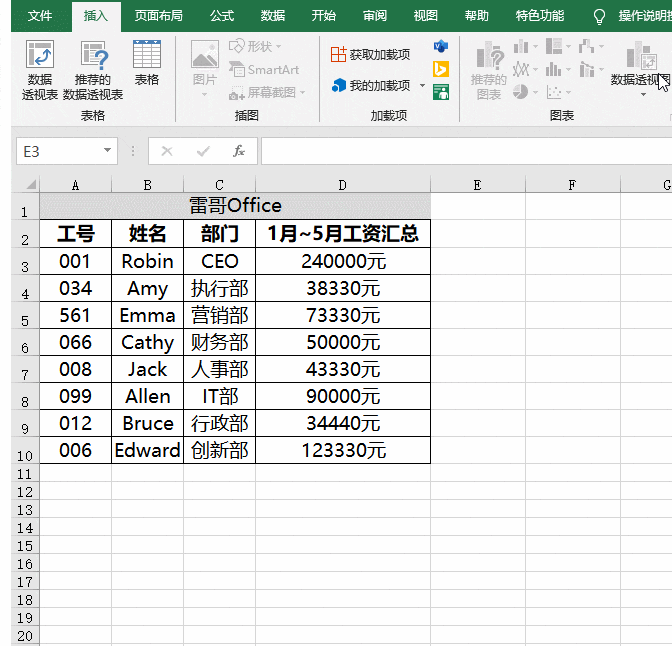Image resolution: width=672 pixels, height=646 pixels.
Task: Insert a statistic histogram chart icon
Action: [554, 69]
